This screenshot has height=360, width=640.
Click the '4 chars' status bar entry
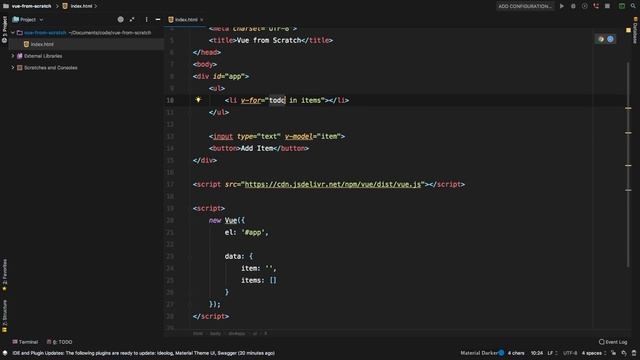[x=516, y=353]
